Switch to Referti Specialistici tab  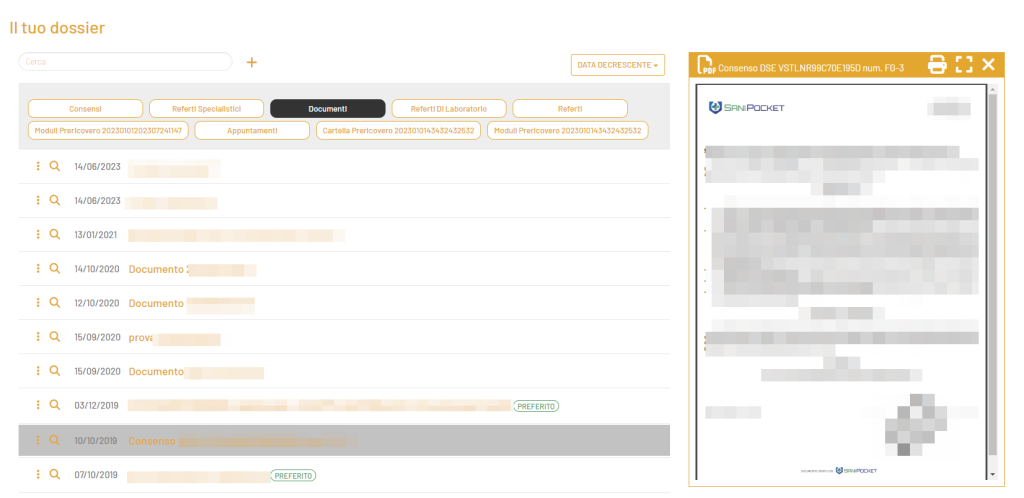(x=208, y=108)
